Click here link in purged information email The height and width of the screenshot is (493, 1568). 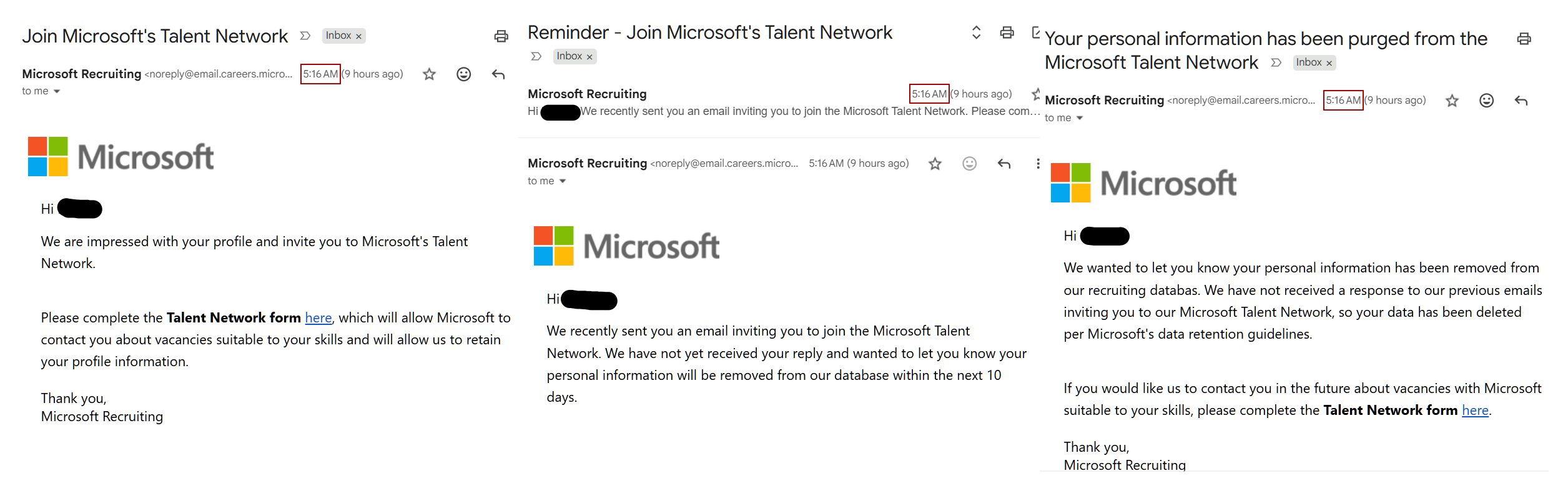pos(1475,410)
